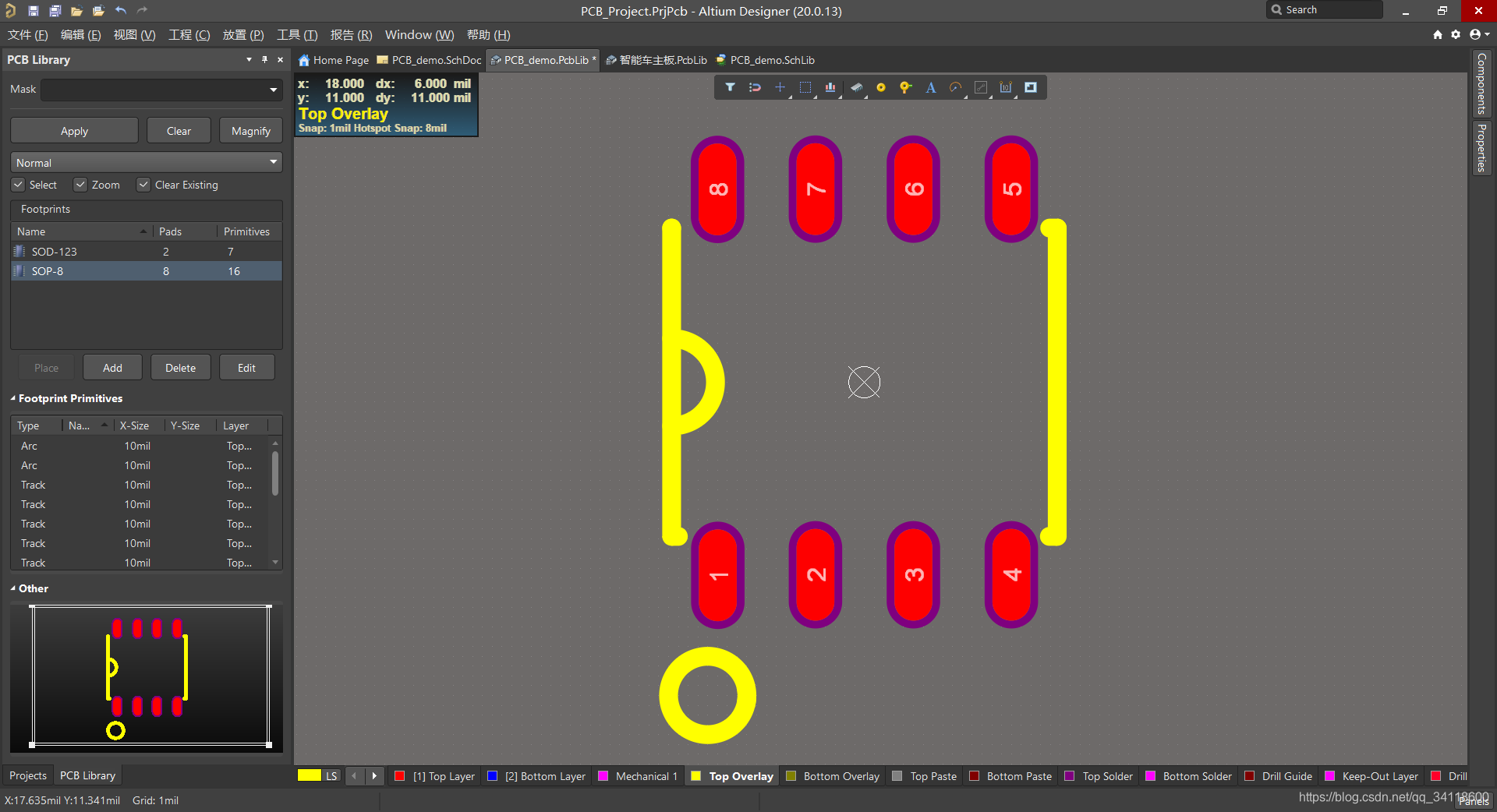Click the Apply button

click(x=74, y=131)
